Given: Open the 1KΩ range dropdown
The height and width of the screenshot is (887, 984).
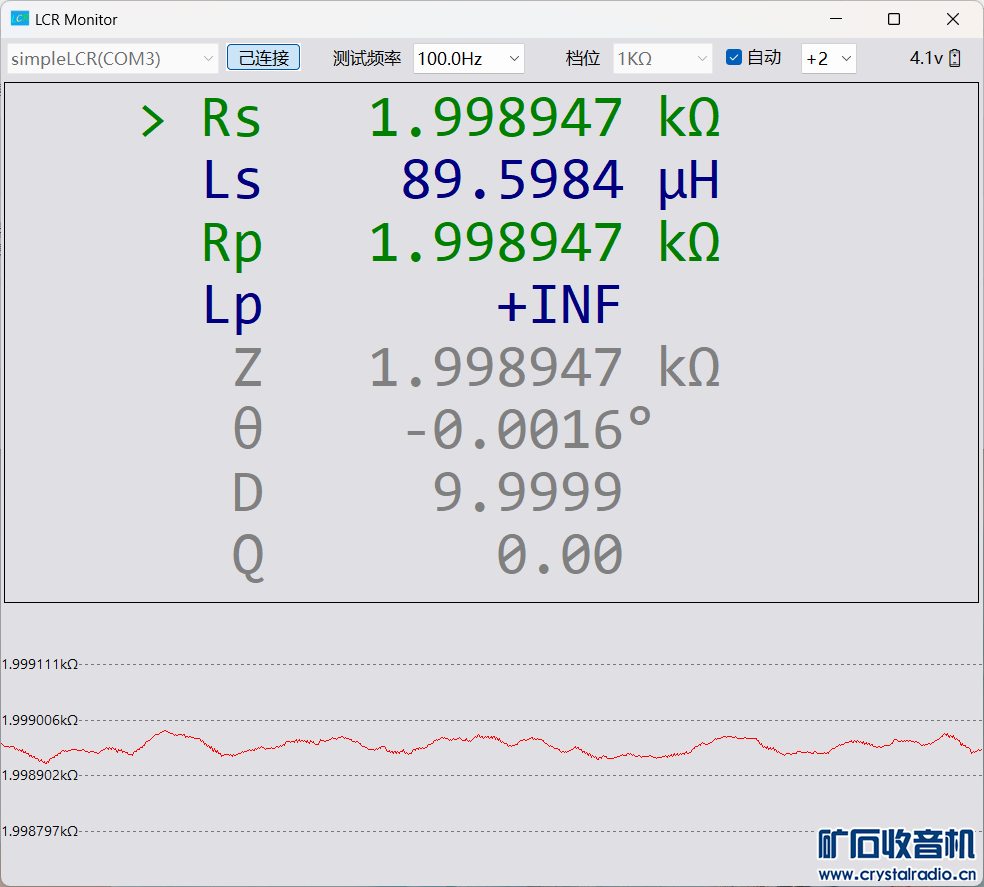Looking at the screenshot, I should [x=662, y=59].
